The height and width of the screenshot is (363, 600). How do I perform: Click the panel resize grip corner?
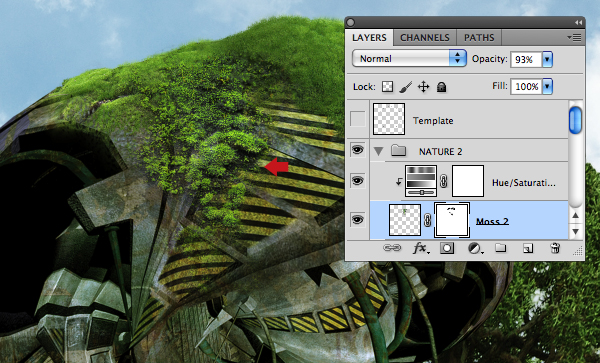[578, 251]
